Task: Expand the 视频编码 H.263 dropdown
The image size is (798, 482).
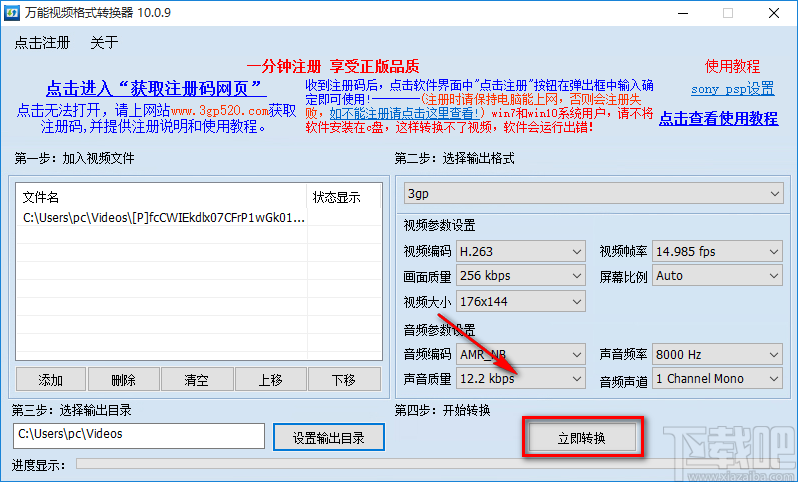Action: 521,251
